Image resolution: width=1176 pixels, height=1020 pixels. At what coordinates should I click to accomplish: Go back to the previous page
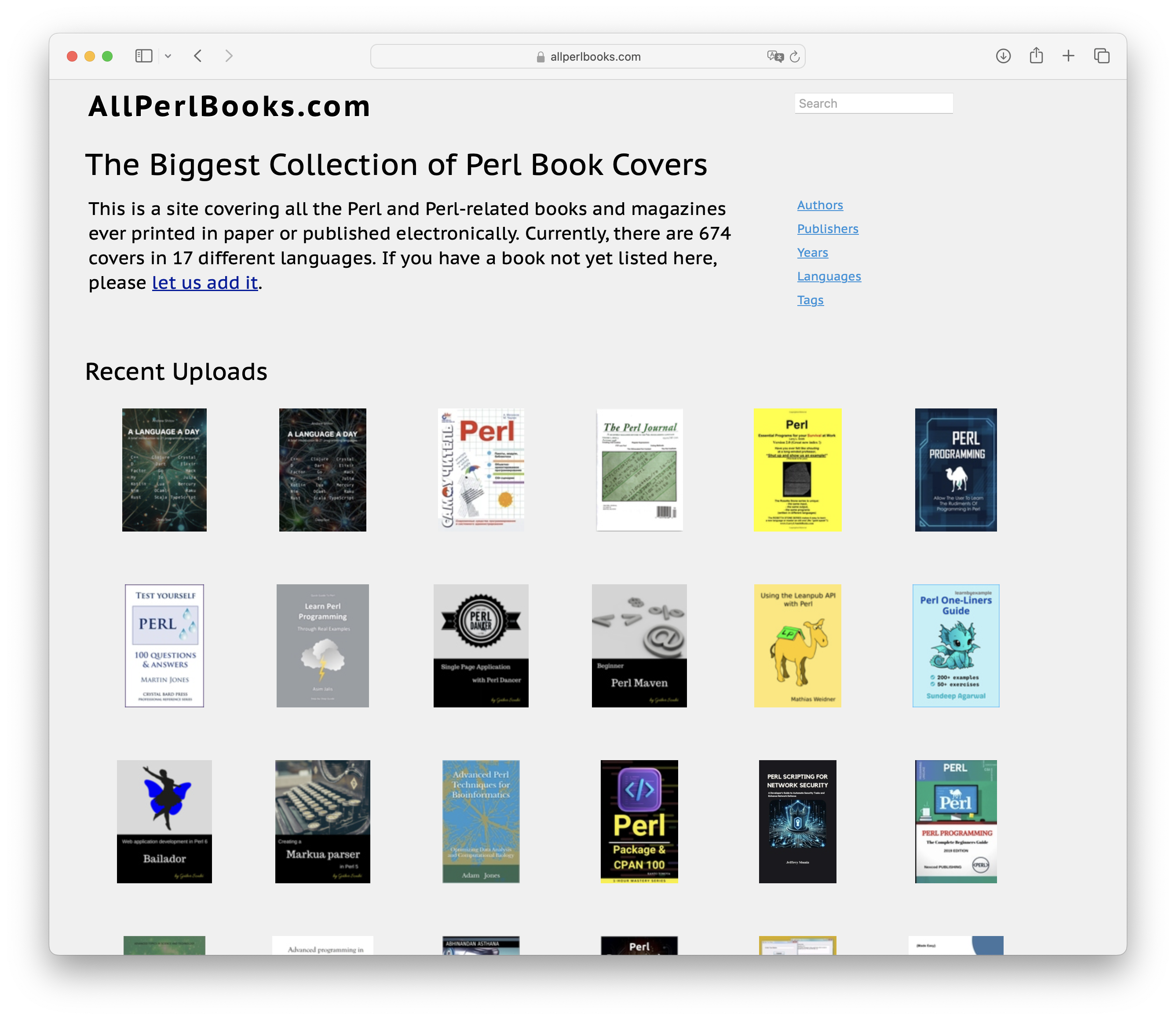coord(198,56)
